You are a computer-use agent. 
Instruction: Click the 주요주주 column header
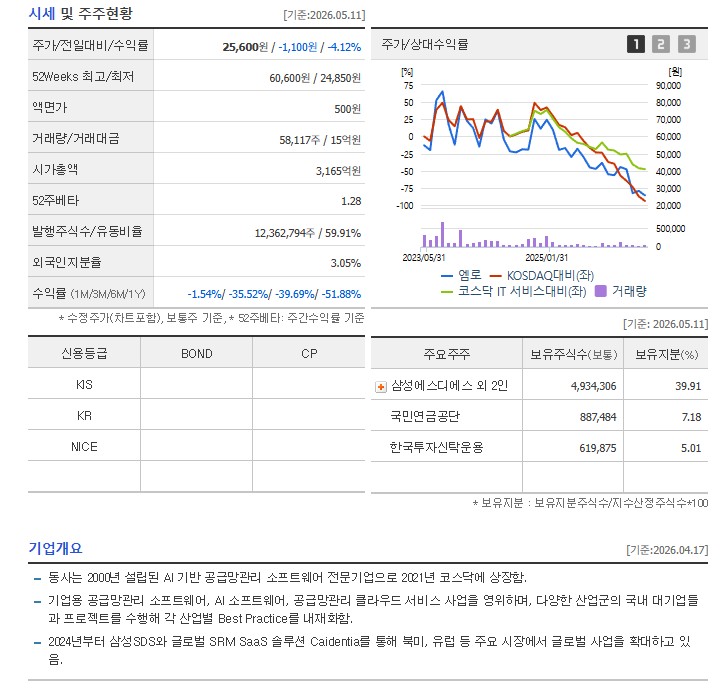click(x=446, y=354)
